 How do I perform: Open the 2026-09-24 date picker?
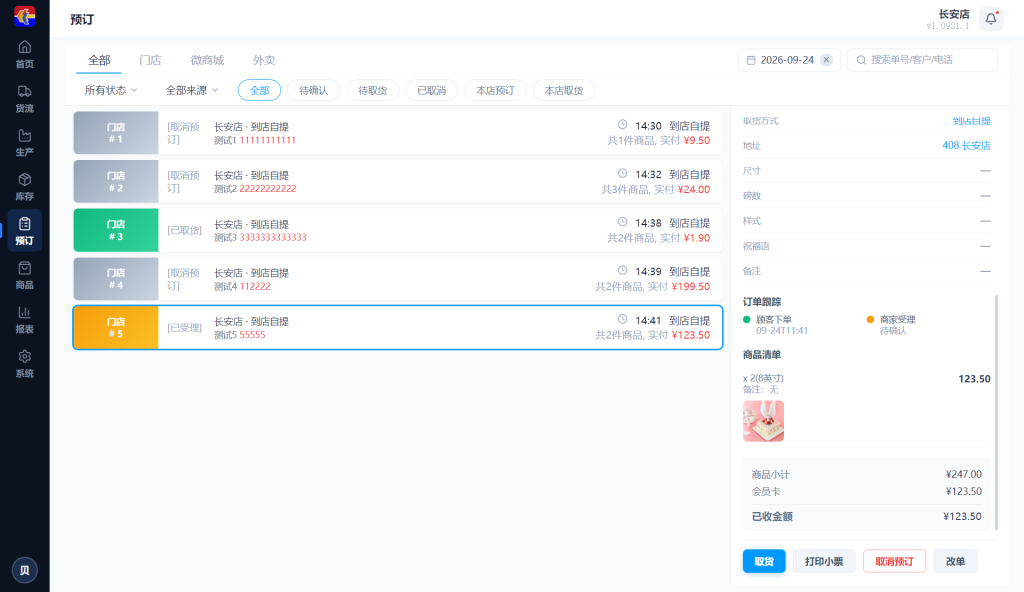point(789,60)
